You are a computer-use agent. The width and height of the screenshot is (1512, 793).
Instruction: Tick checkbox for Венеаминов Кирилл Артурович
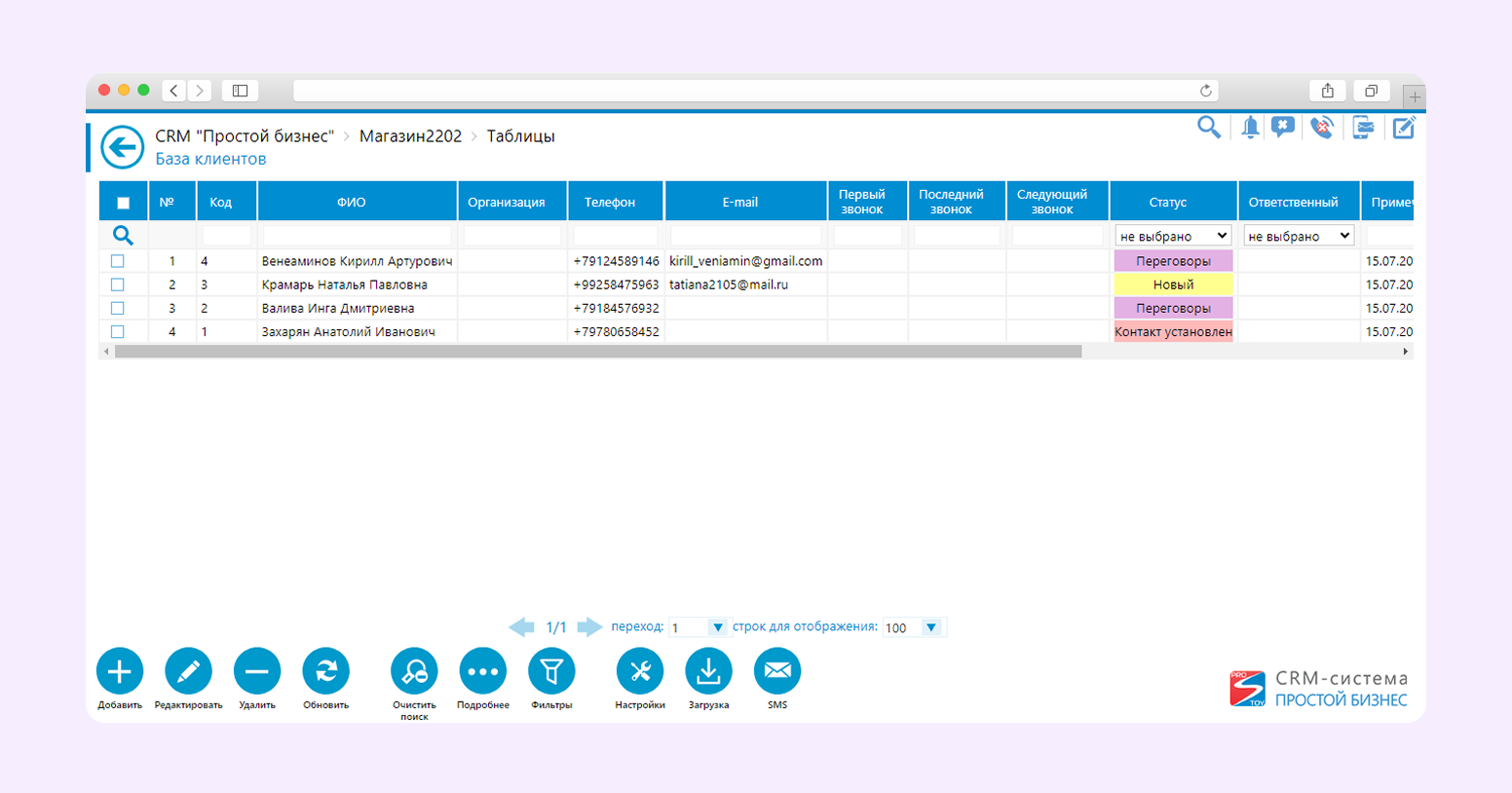click(x=118, y=261)
